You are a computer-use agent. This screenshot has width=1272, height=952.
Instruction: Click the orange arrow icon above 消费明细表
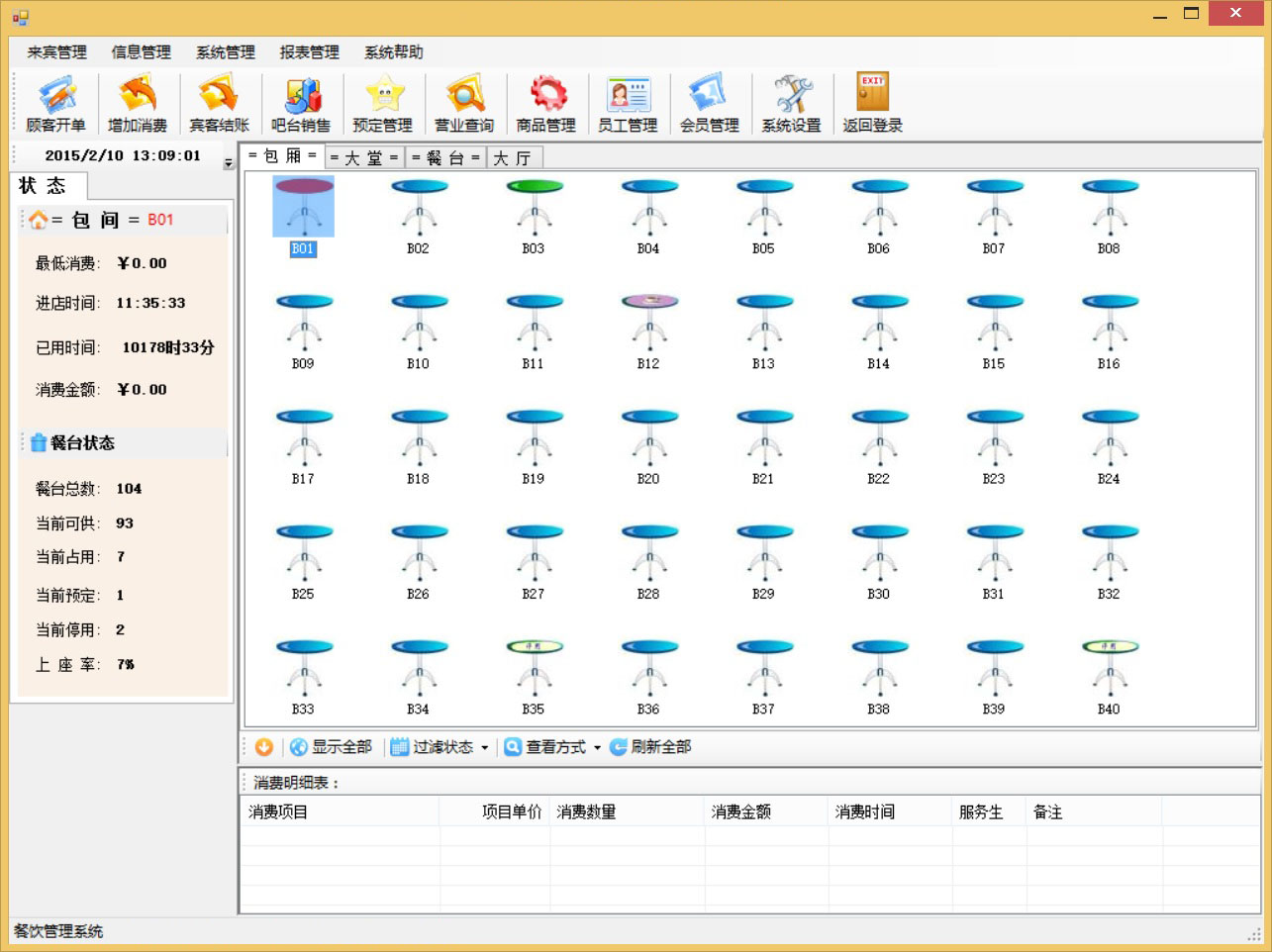(263, 747)
